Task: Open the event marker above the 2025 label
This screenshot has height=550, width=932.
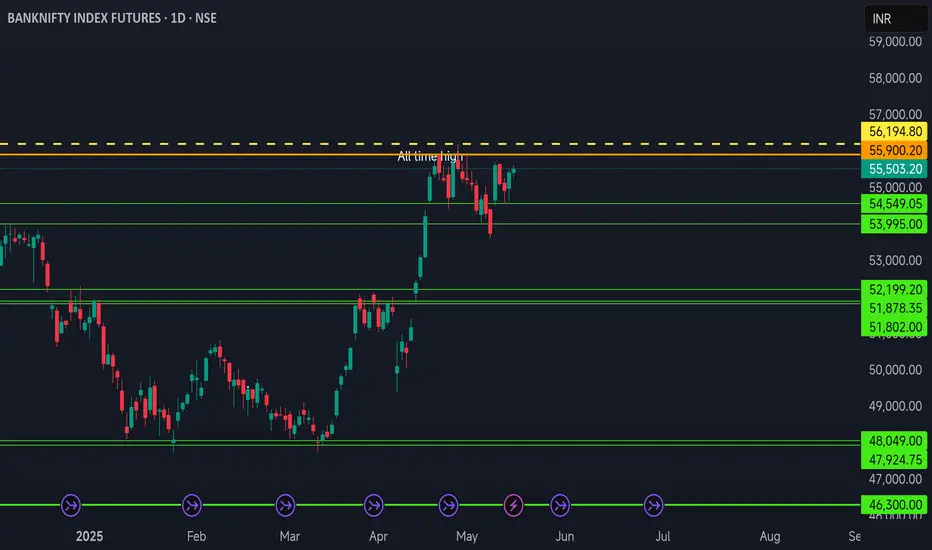Action: tap(71, 505)
